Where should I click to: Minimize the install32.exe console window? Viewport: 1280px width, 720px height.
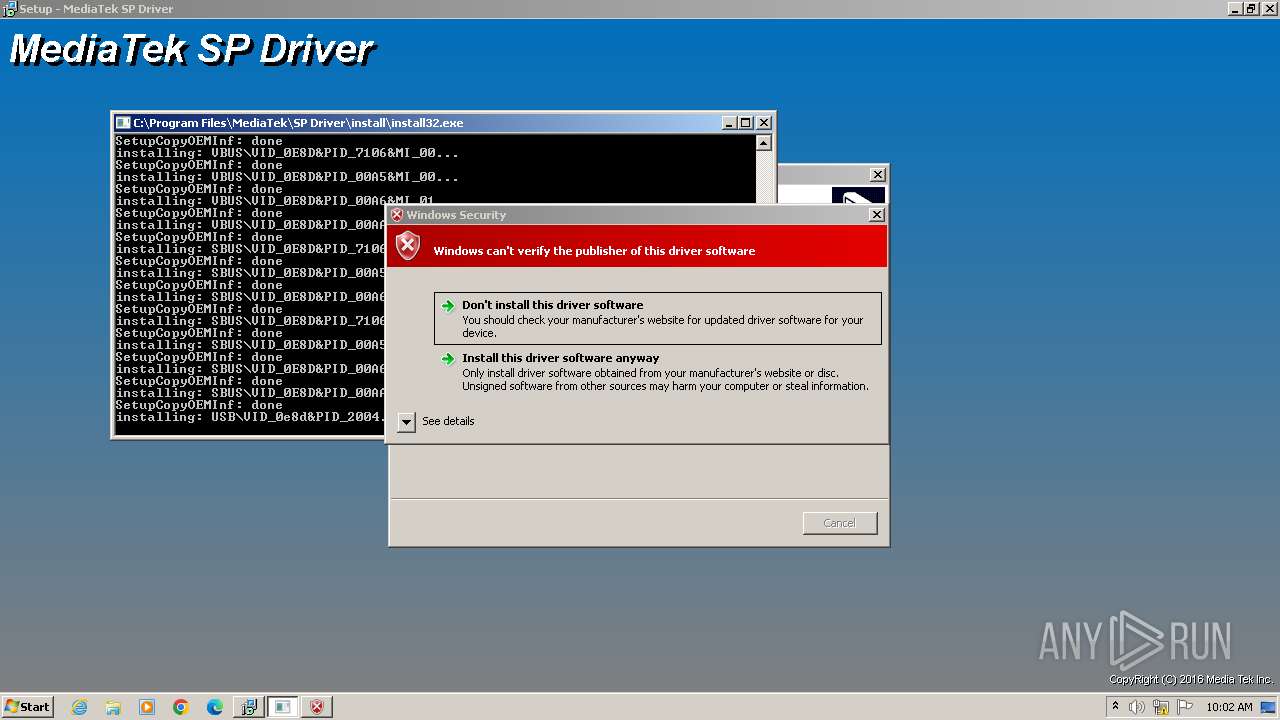point(729,123)
